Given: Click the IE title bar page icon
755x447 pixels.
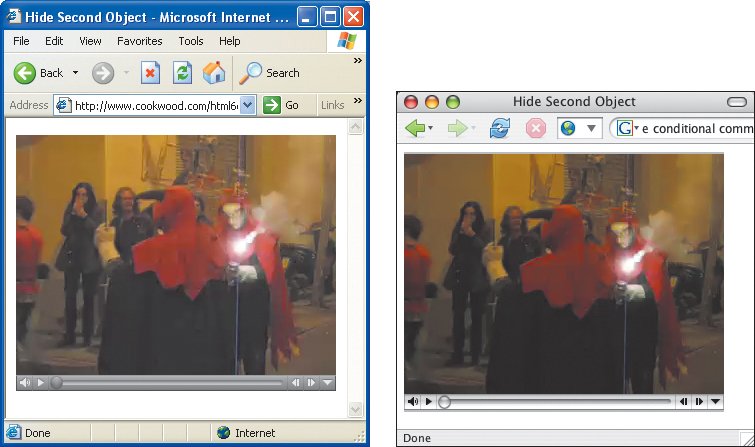Looking at the screenshot, I should tap(13, 16).
